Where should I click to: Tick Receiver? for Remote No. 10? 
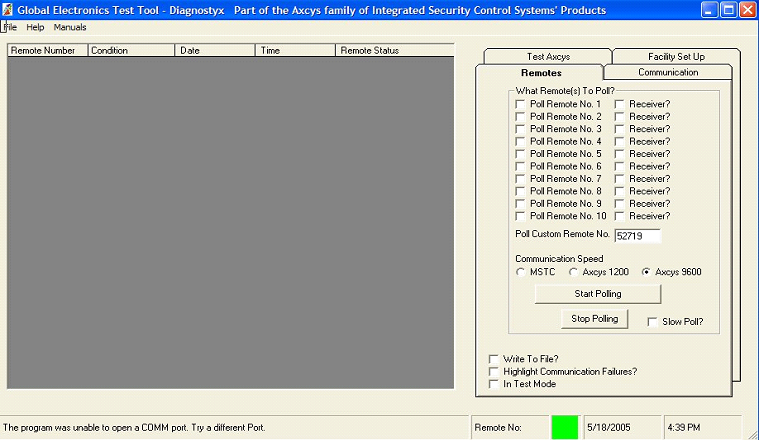click(619, 216)
